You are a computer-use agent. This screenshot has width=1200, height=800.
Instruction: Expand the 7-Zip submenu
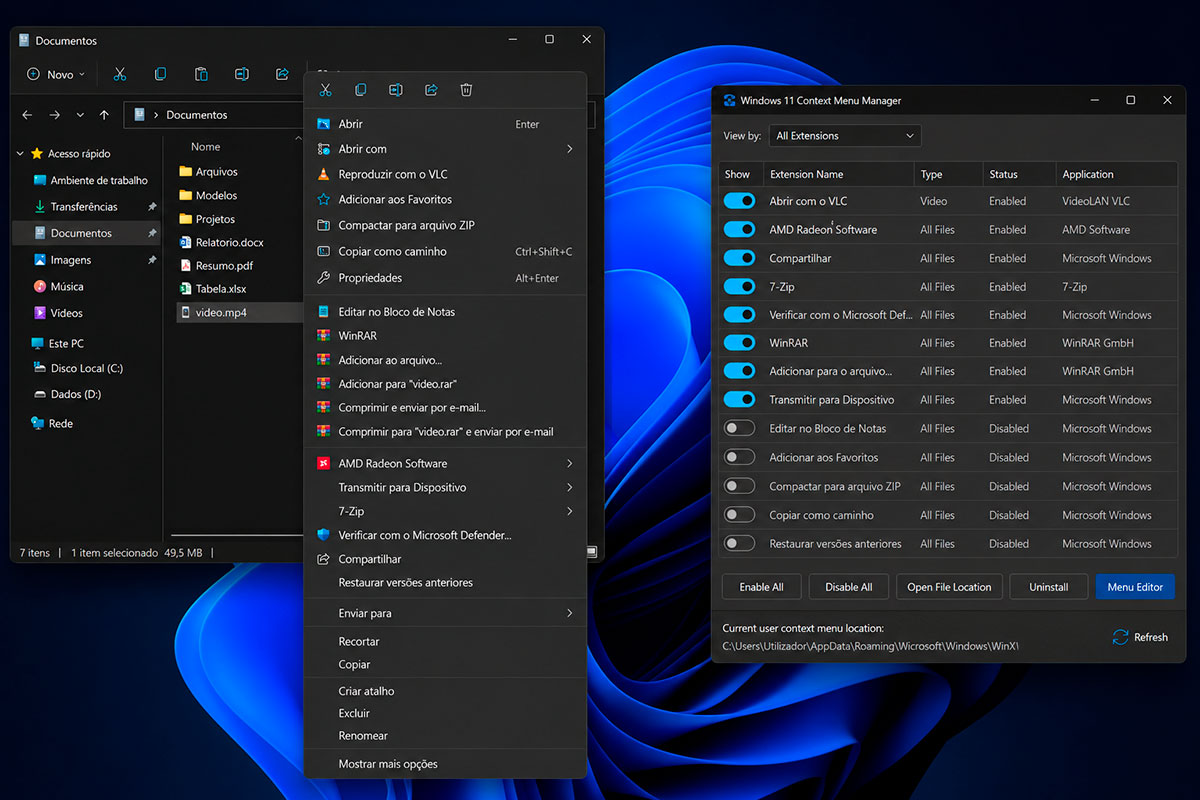[x=570, y=511]
